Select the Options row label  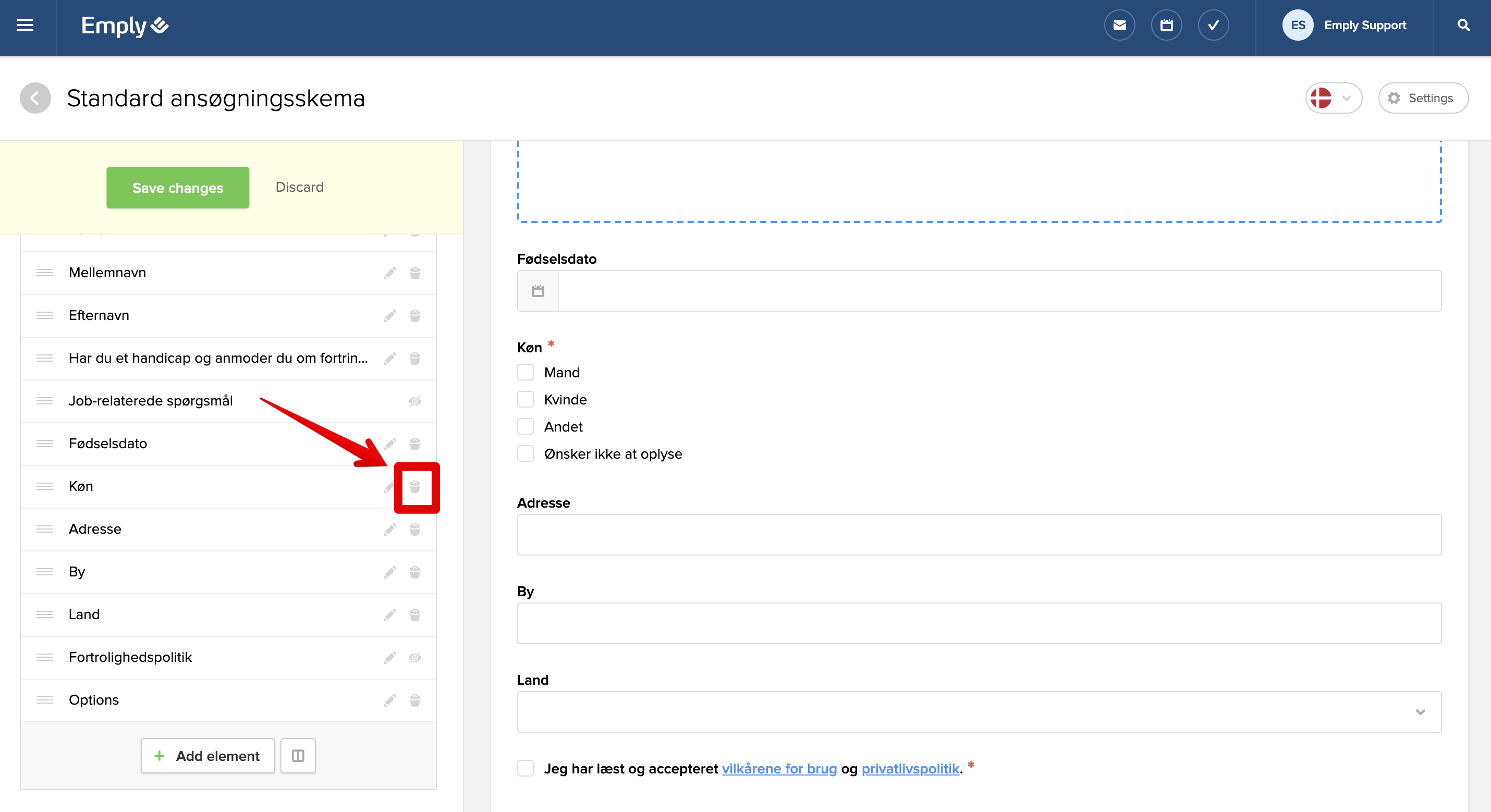(94, 700)
